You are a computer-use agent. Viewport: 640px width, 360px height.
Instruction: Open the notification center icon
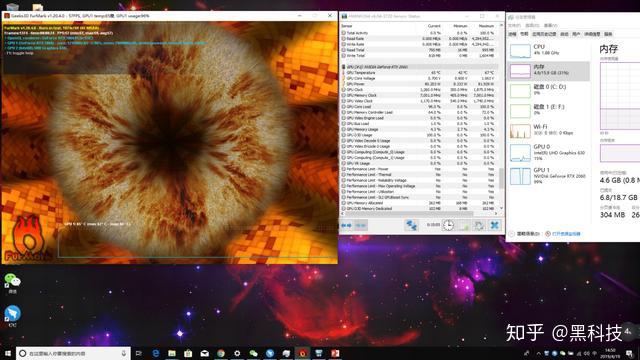[x=629, y=353]
